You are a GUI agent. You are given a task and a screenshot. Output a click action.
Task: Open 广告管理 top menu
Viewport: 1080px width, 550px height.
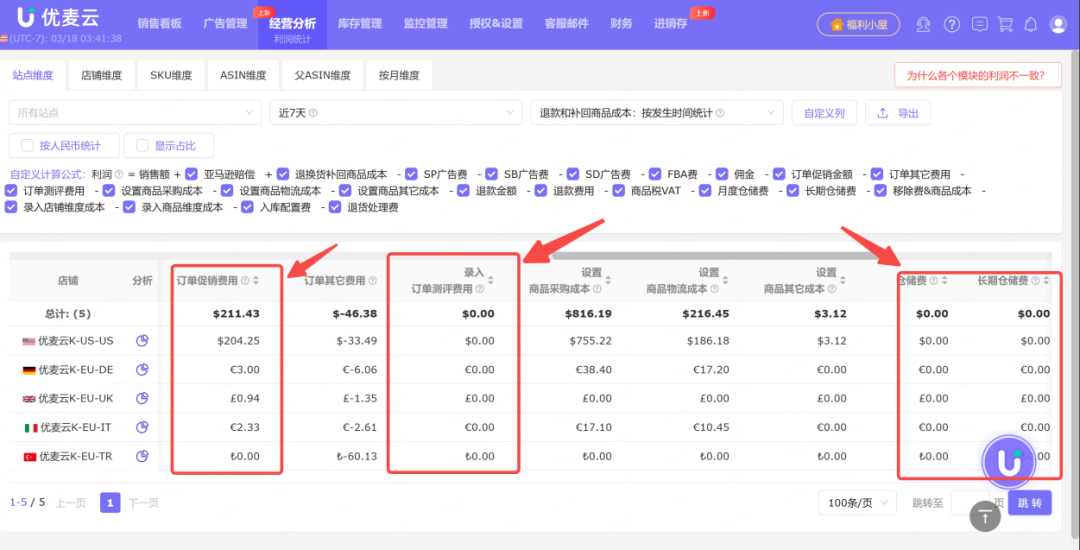pyautogui.click(x=225, y=24)
